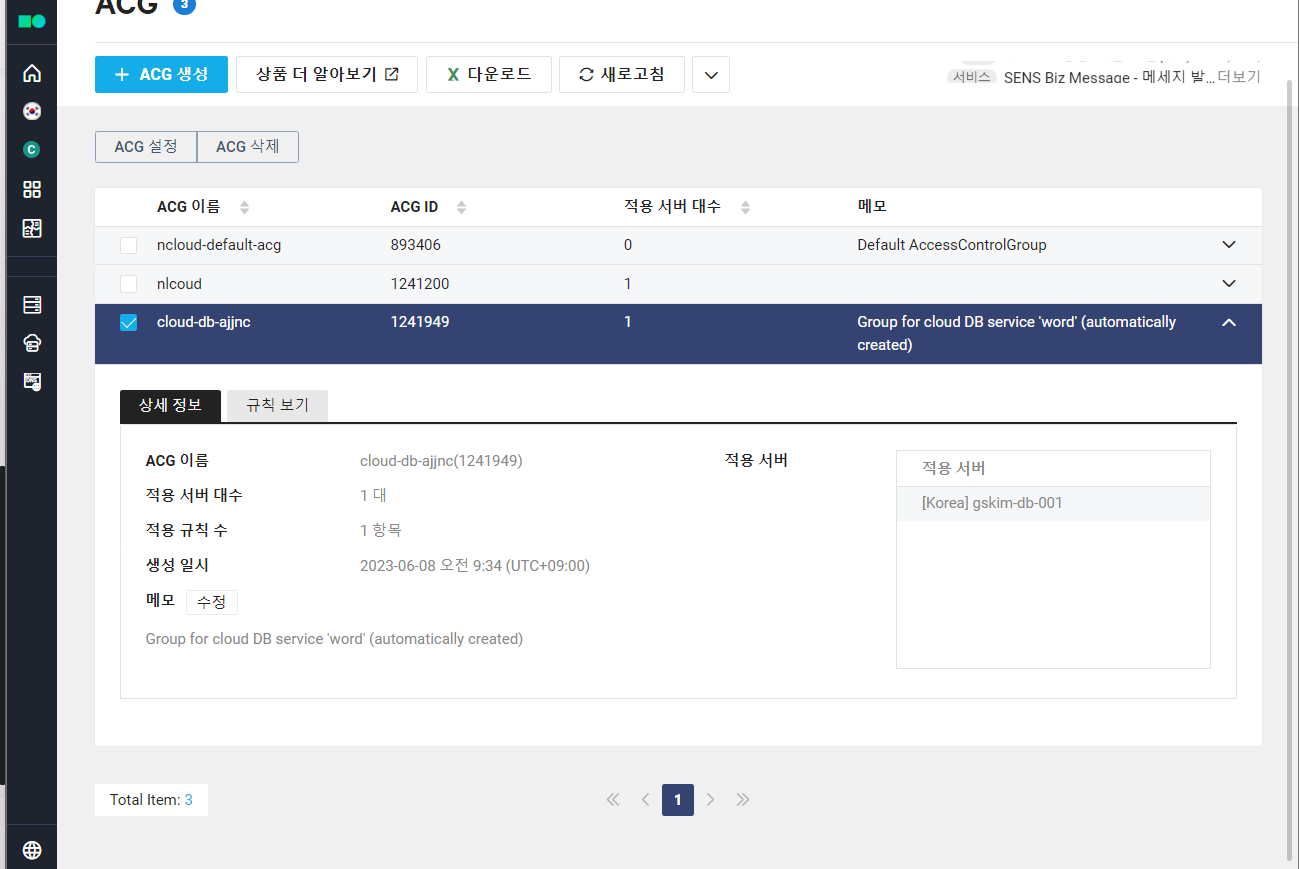Select the nlcoud row checkbox
Viewport: 1299px width, 869px height.
[x=128, y=284]
